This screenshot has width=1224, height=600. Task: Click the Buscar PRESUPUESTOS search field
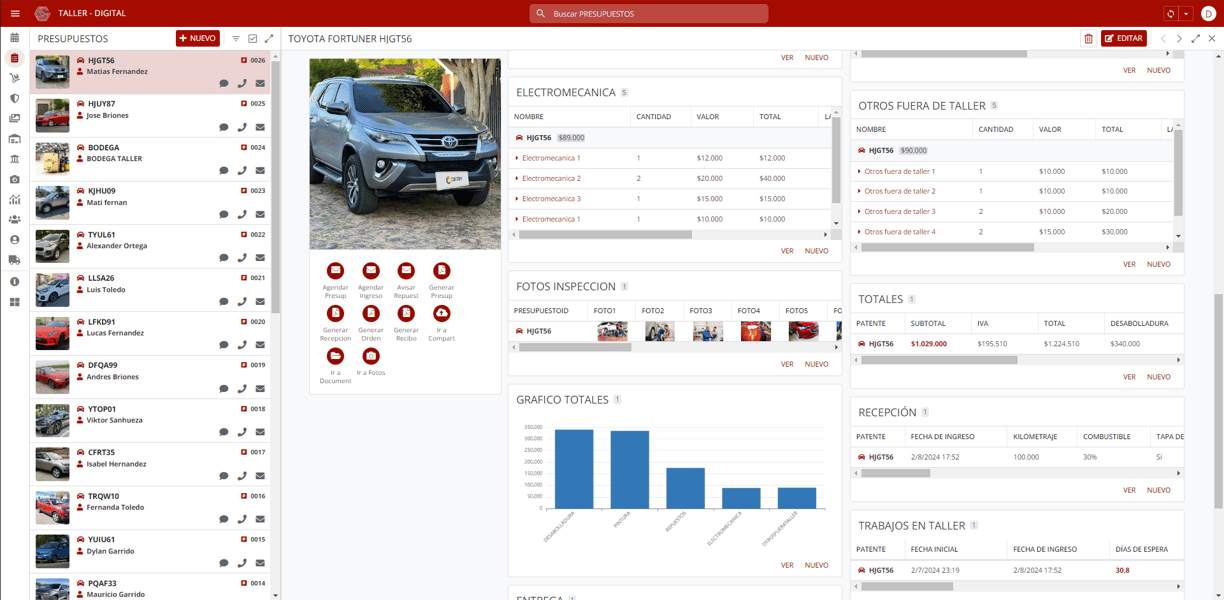coord(649,14)
